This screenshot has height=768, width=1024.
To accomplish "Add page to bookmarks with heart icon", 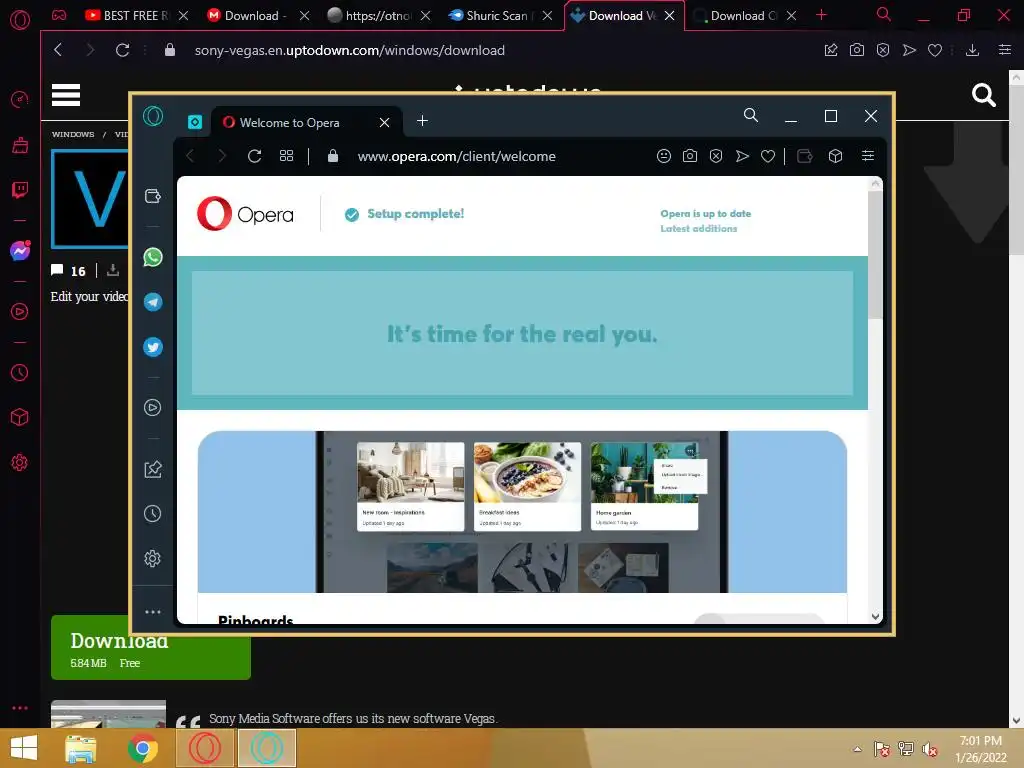I will tap(768, 156).
